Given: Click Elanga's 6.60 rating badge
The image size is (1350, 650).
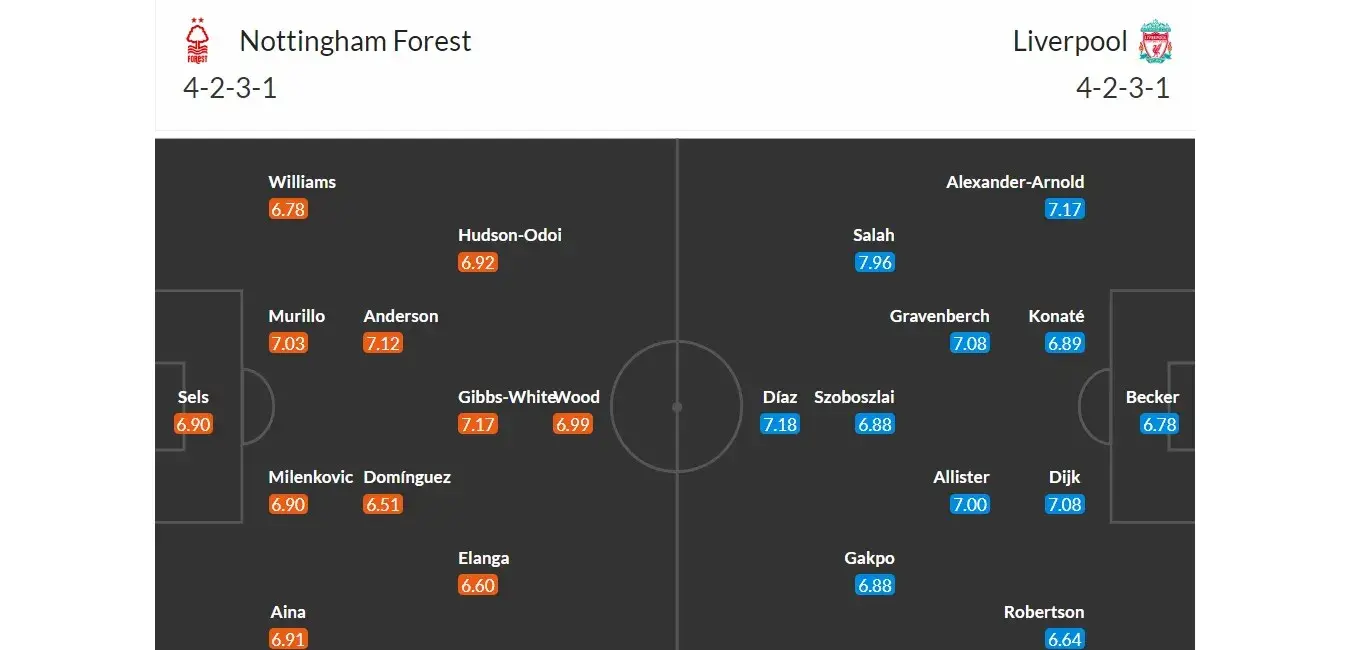Looking at the screenshot, I should 478,586.
